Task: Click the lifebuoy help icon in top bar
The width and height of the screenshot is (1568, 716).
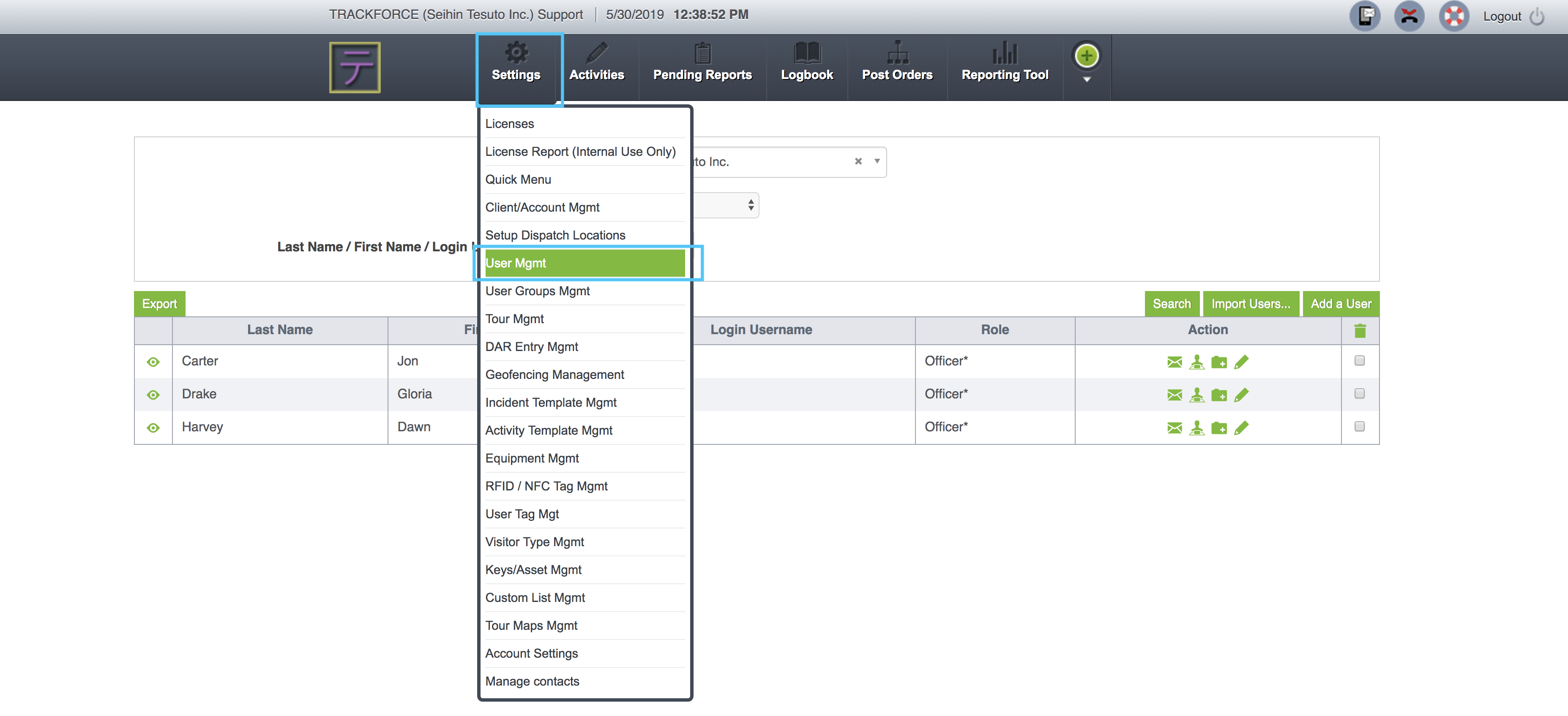Action: [x=1453, y=16]
